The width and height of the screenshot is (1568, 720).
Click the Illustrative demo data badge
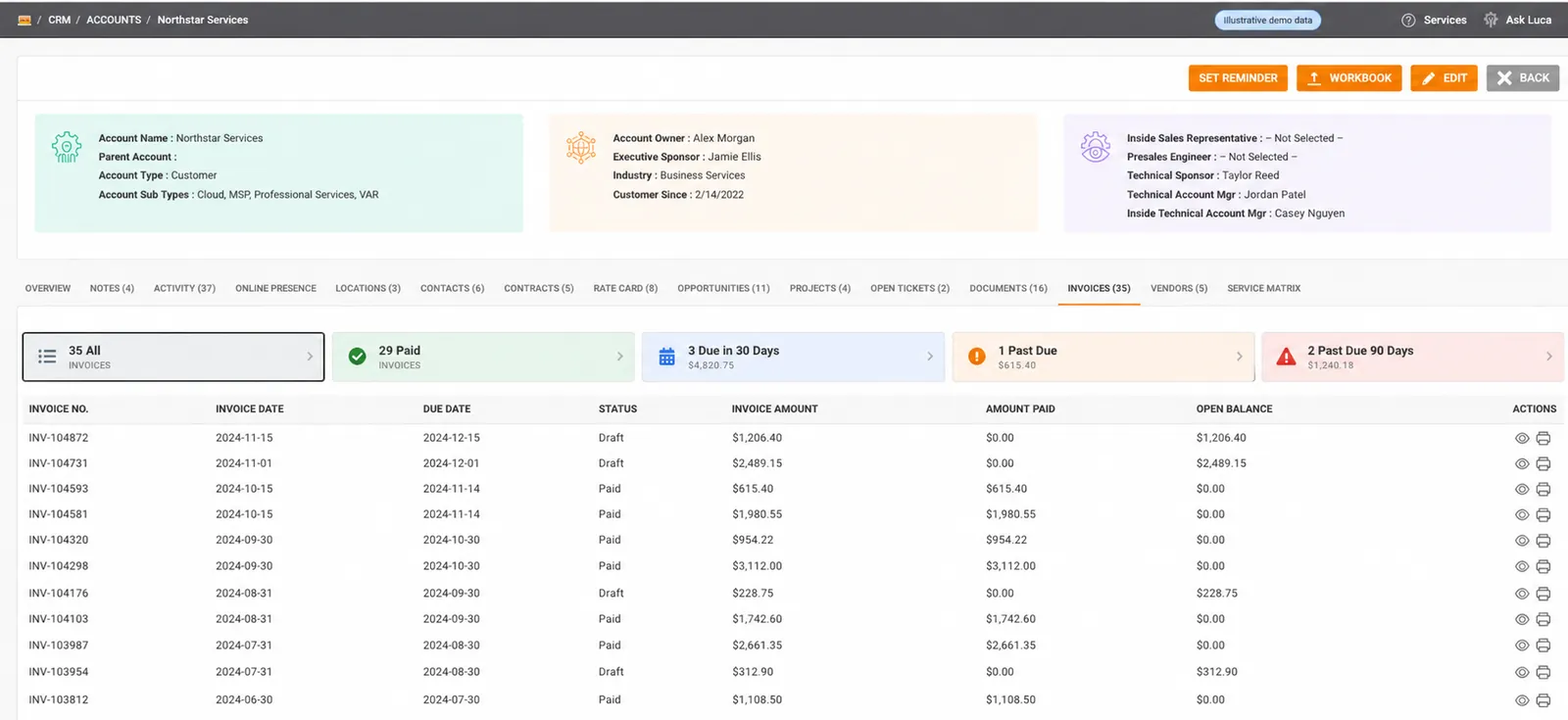[x=1267, y=20]
